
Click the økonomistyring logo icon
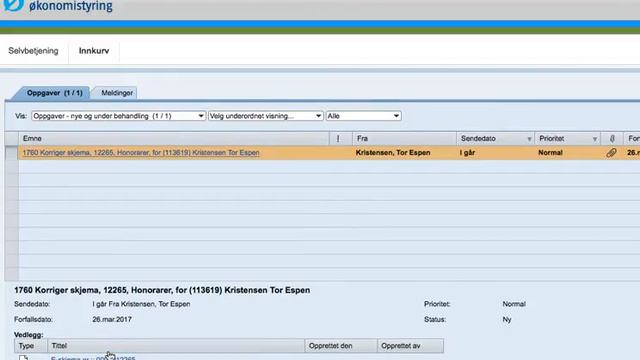[x=13, y=5]
